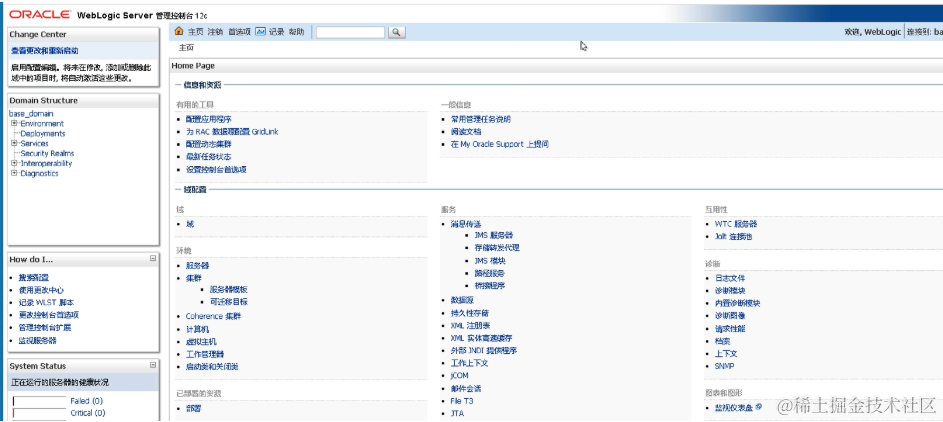Screen dimensions: 943x422
Task: Open the Jolt 连接池 link
Action: coord(733,236)
